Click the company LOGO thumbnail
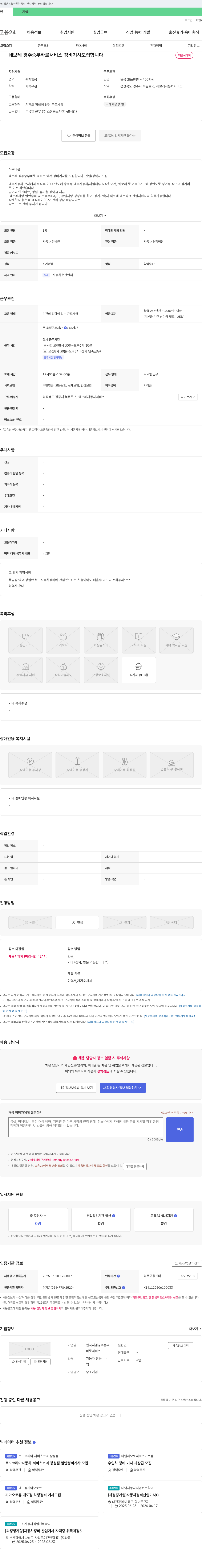202x1568 pixels. click(x=29, y=1349)
